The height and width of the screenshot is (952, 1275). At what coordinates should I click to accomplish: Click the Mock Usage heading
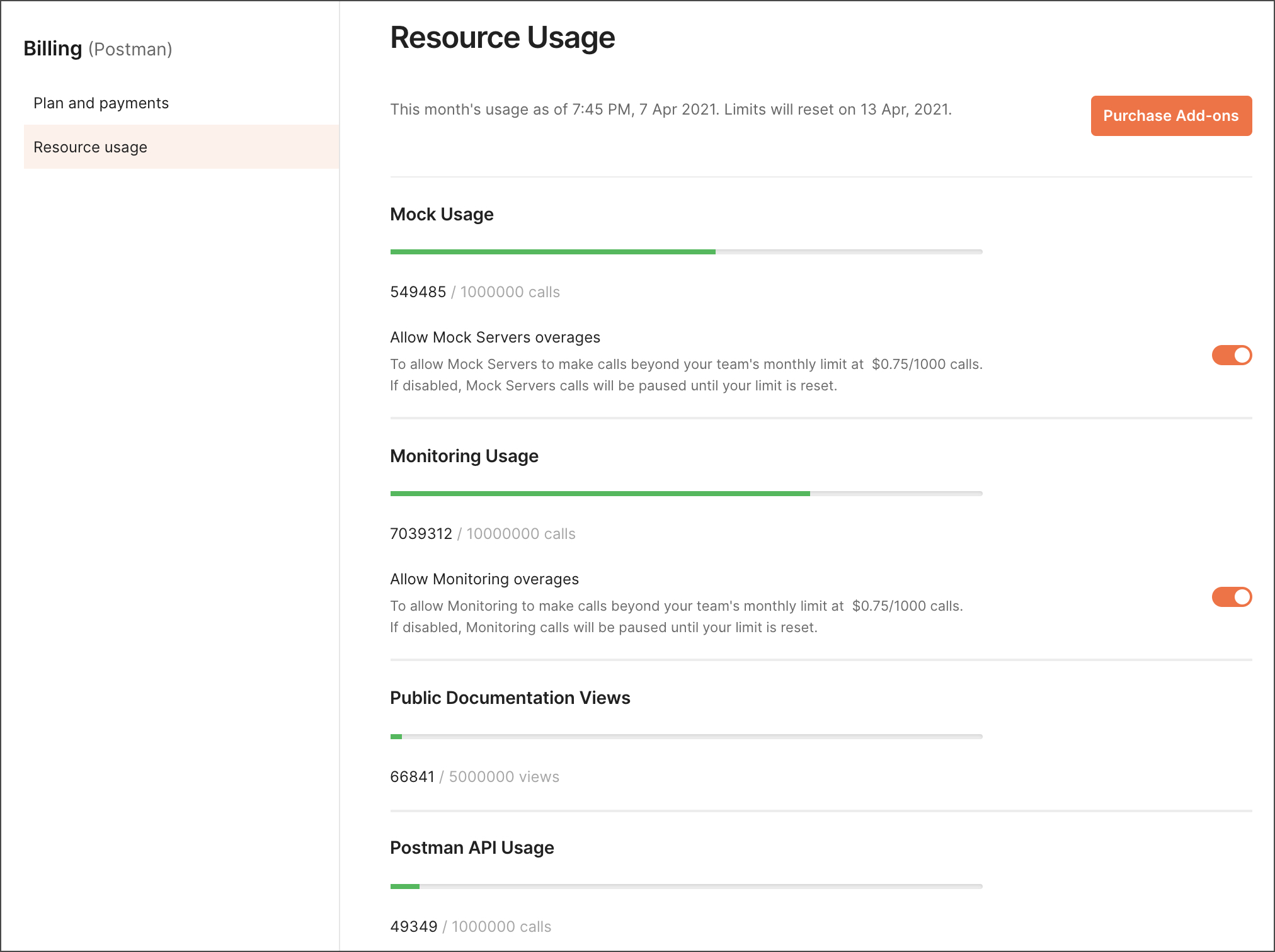pos(442,214)
